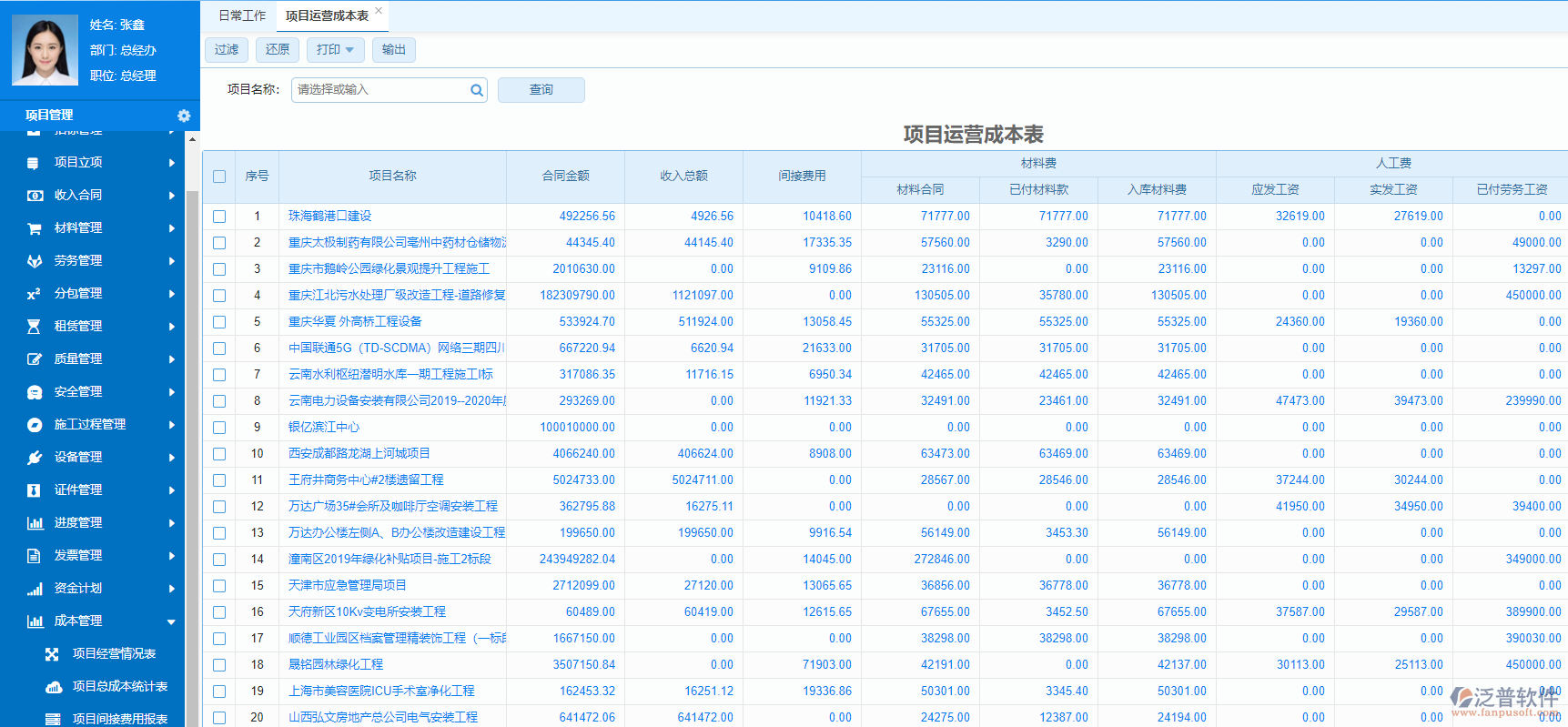Check the row for 珠海鹤港口建设
The width and height of the screenshot is (1568, 727).
(x=219, y=217)
